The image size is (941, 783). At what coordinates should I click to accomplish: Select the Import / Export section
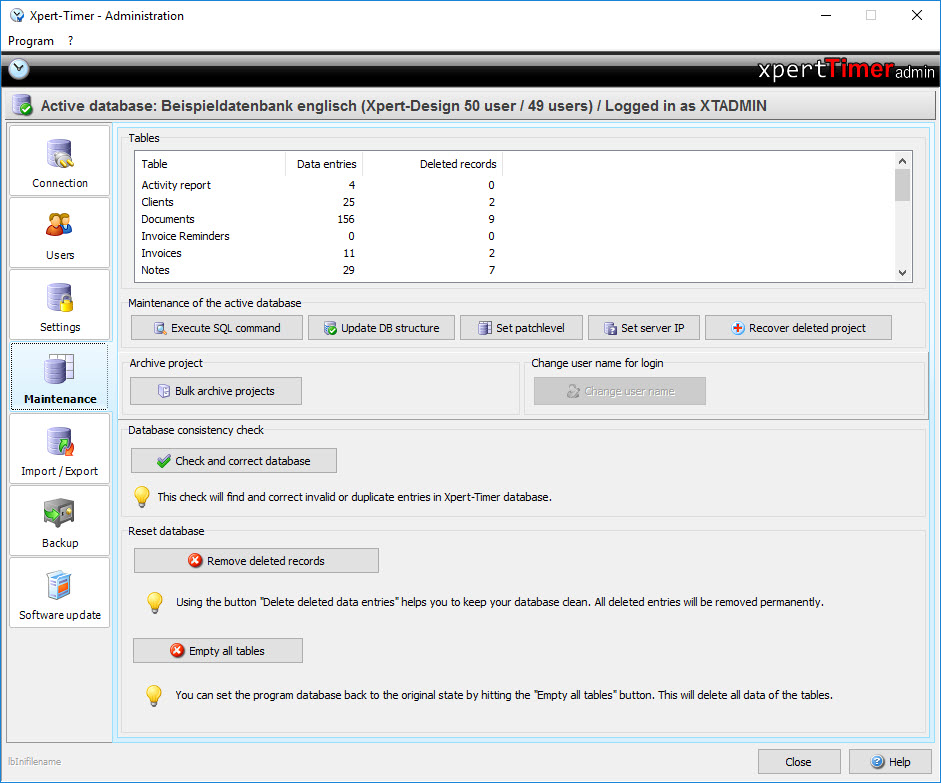coord(60,448)
